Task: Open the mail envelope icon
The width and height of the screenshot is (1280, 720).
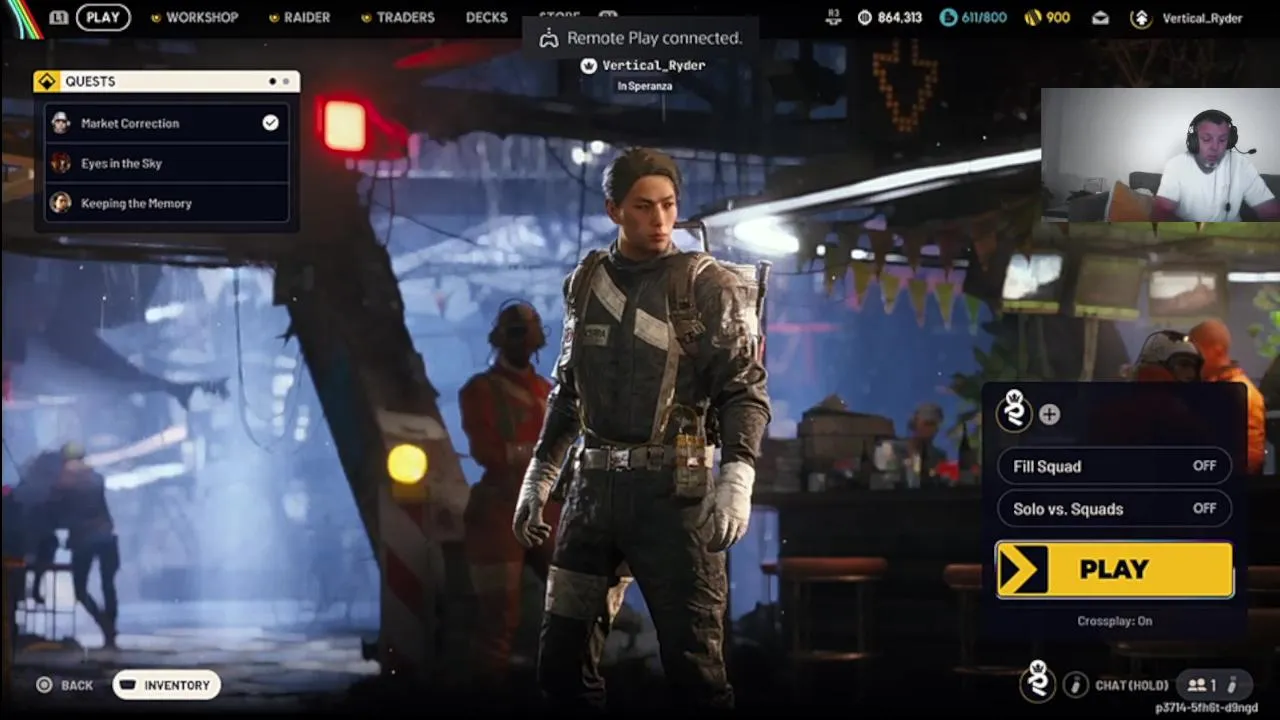Action: pos(1100,17)
